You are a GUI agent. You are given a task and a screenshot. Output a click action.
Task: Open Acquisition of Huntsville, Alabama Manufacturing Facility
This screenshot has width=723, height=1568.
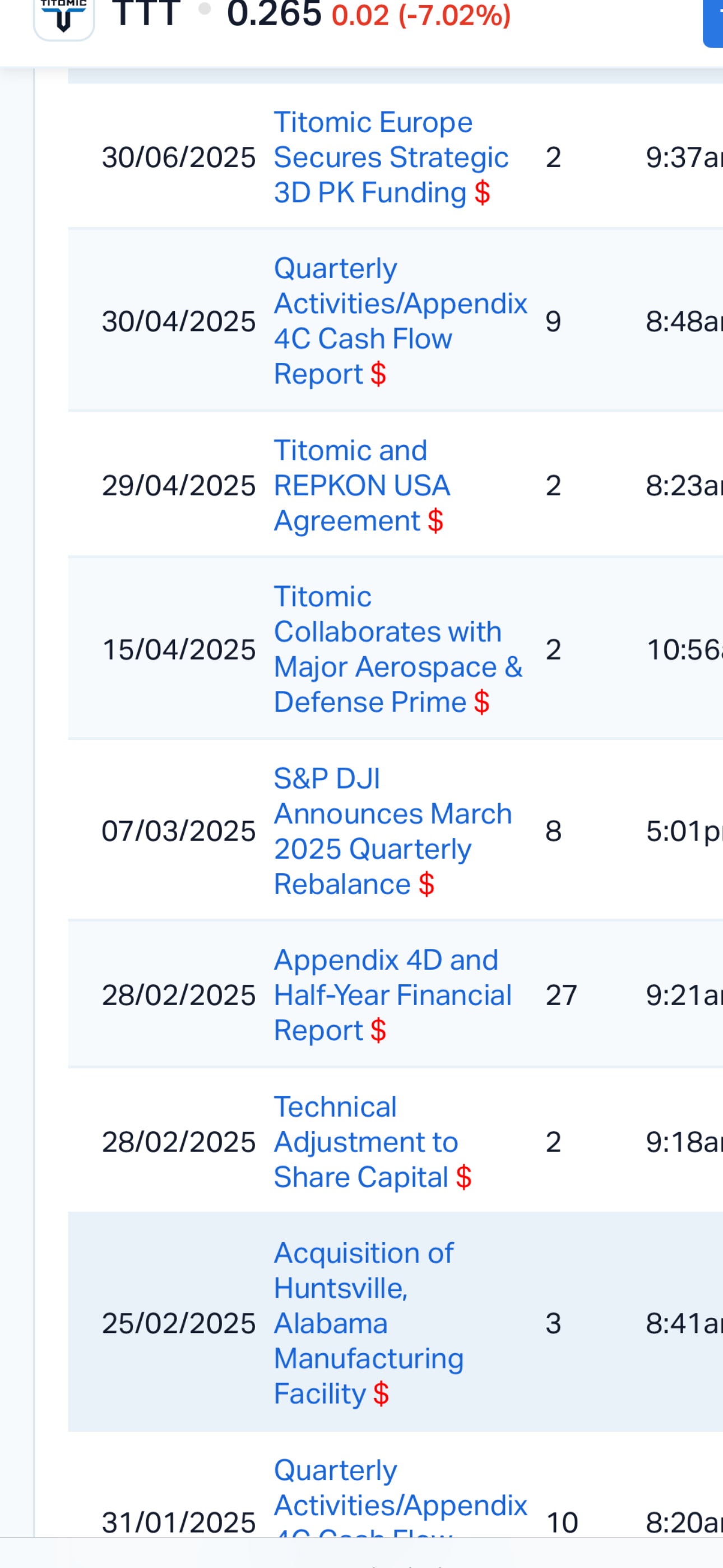click(369, 1323)
